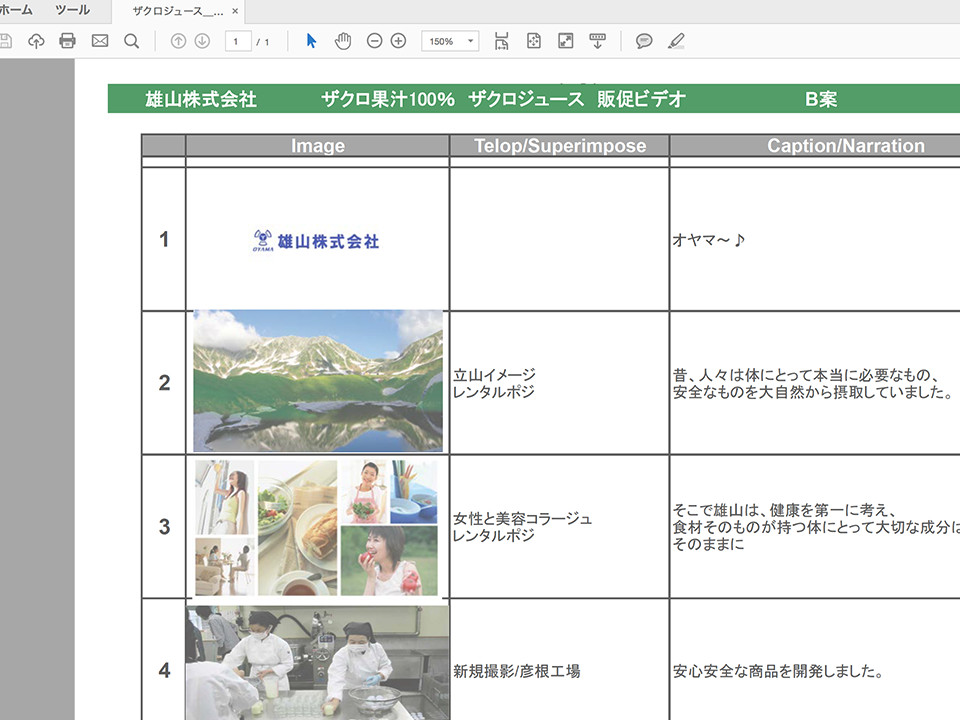
Task: Add a comment speech bubble
Action: click(643, 41)
